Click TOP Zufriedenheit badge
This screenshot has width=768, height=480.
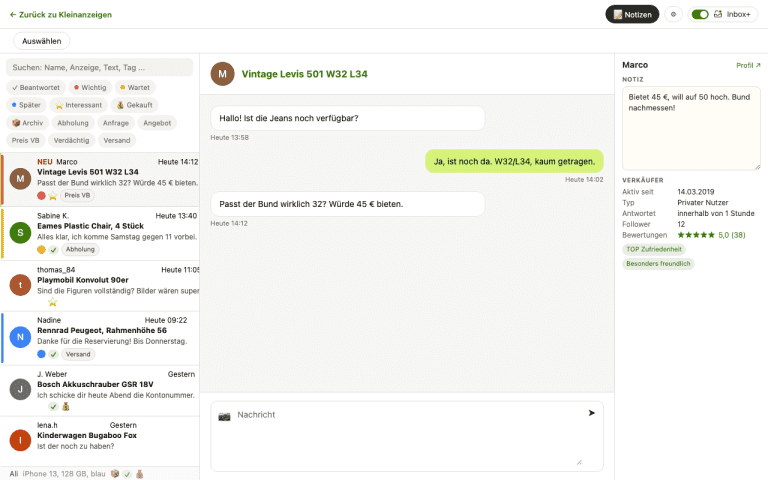[x=654, y=249]
